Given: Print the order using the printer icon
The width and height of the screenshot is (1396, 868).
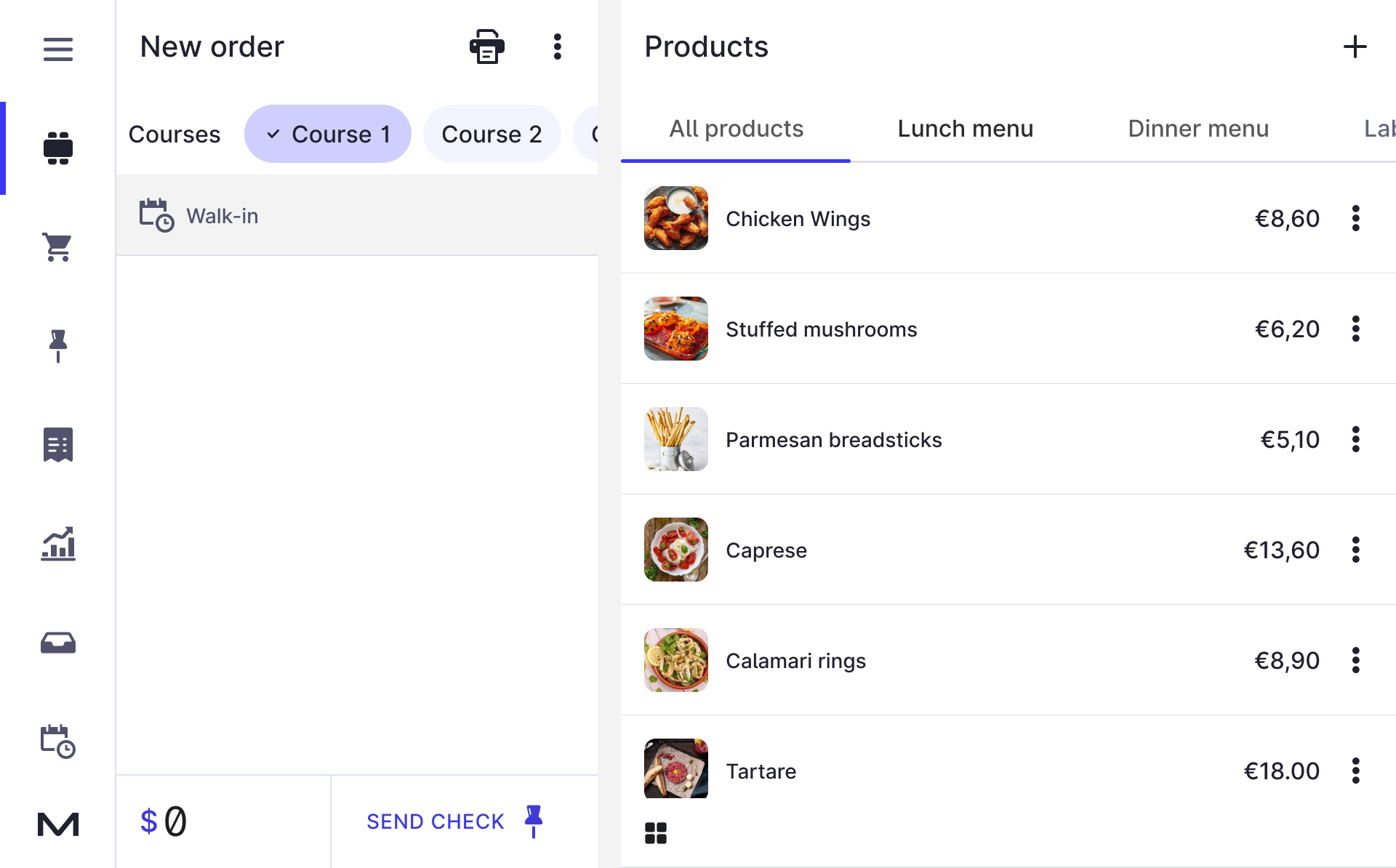Looking at the screenshot, I should [486, 46].
